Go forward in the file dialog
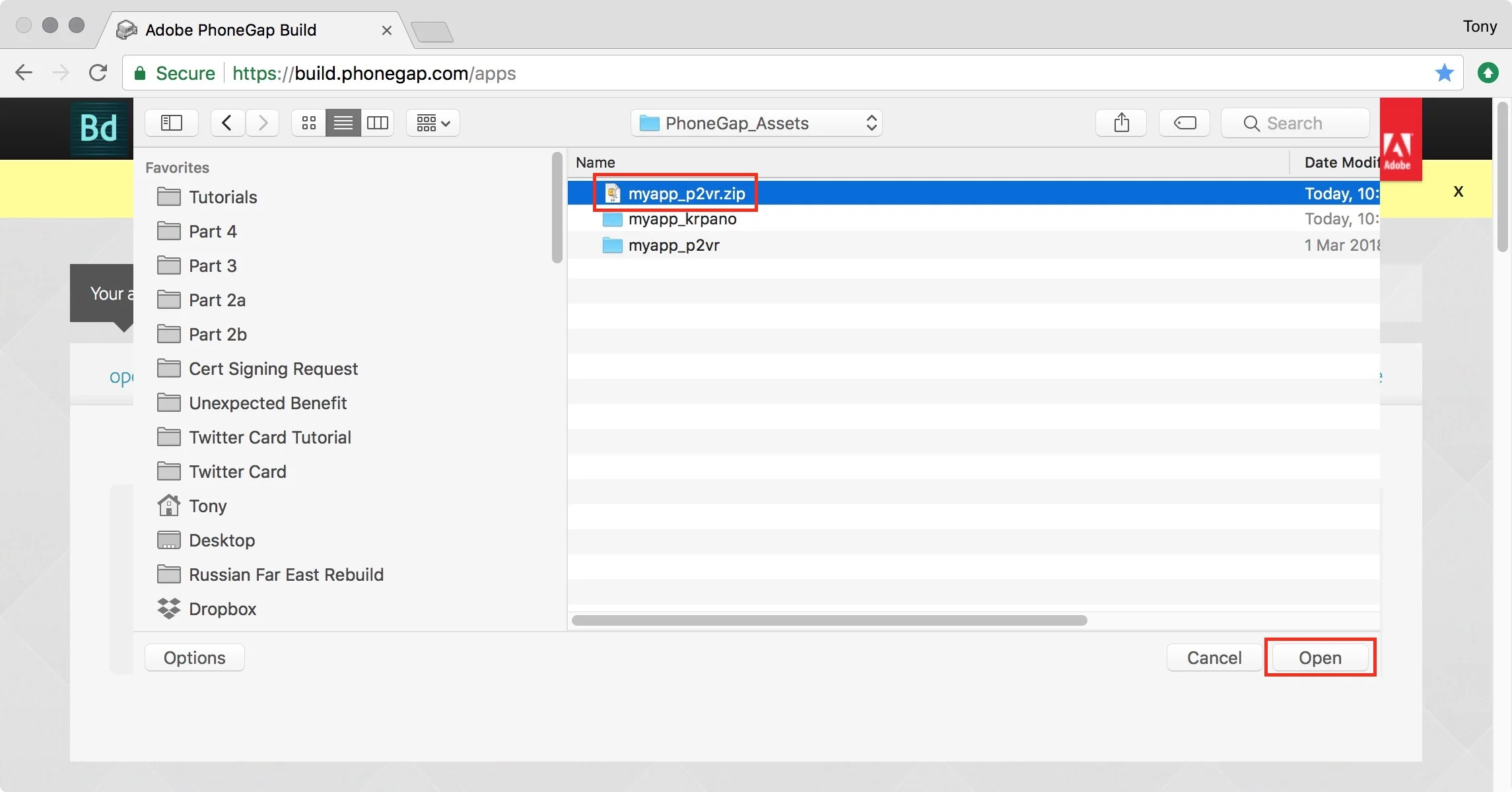The height and width of the screenshot is (792, 1512). point(263,123)
